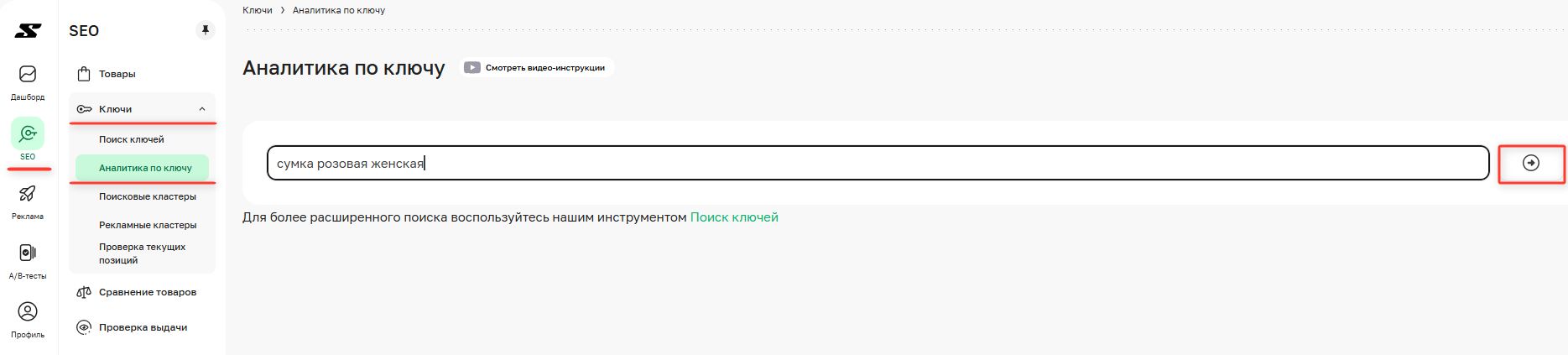Open the Профиль user icon
Screen dimensions: 1568x355
click(28, 312)
